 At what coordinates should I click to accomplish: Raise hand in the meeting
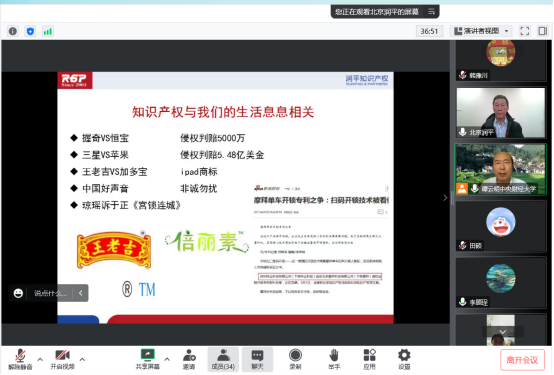334,359
